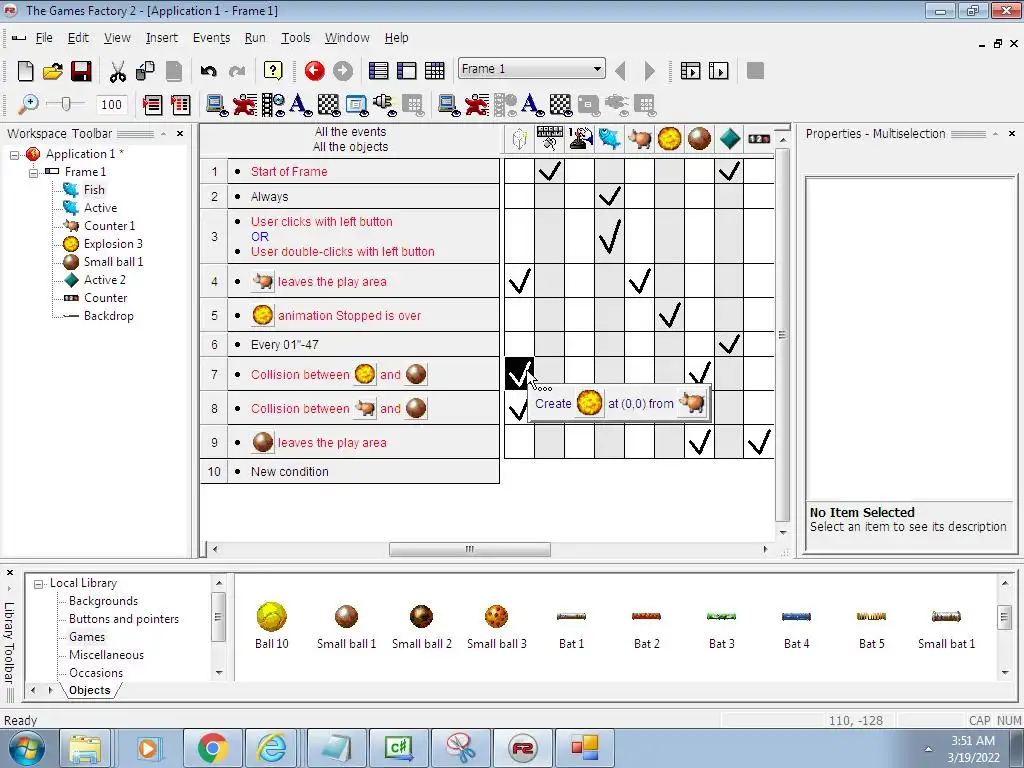Click the event editor horizontal scrollbar thumb
This screenshot has height=768, width=1024.
[x=470, y=549]
